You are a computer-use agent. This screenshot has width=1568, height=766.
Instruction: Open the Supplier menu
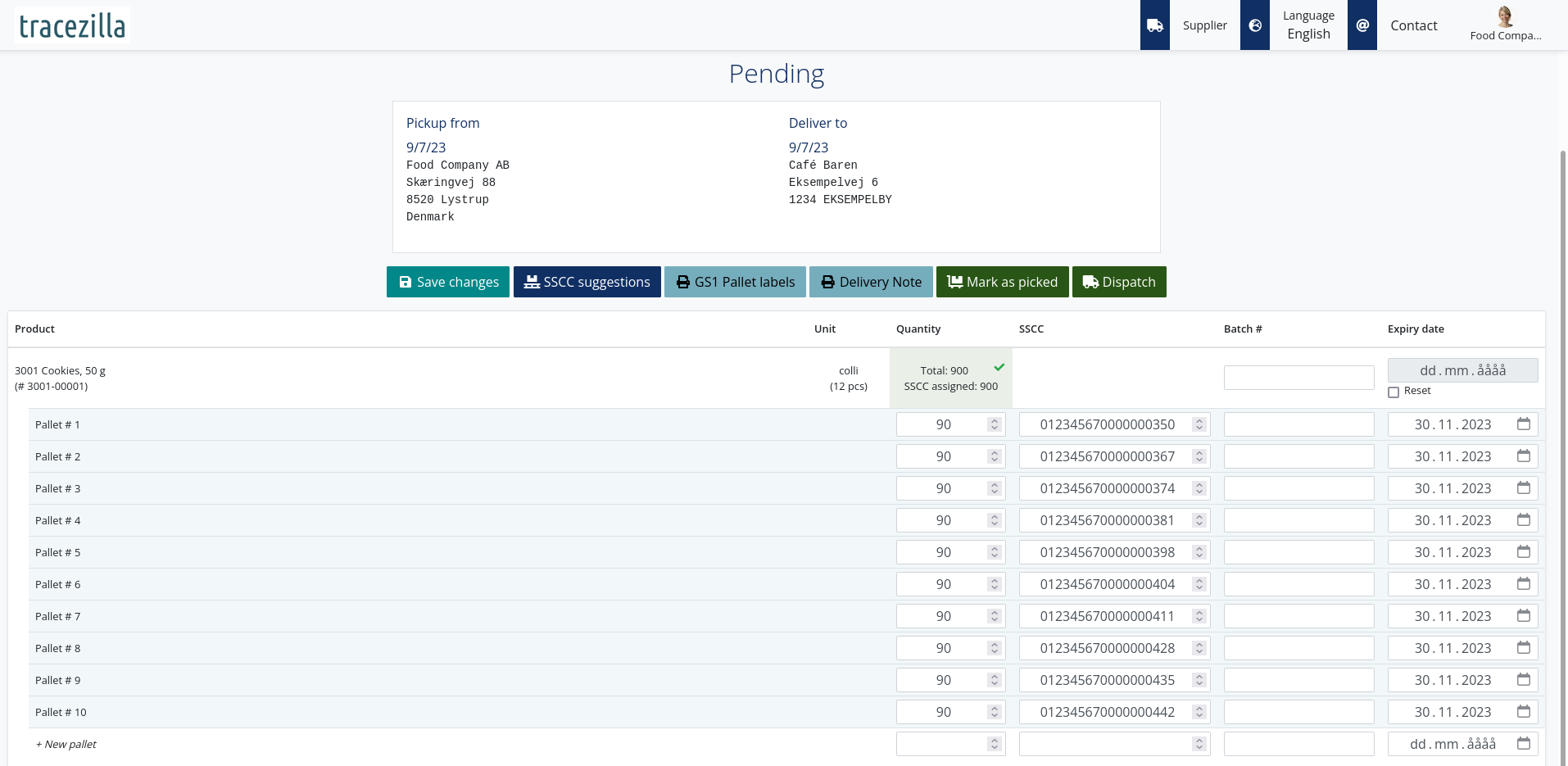[1204, 25]
